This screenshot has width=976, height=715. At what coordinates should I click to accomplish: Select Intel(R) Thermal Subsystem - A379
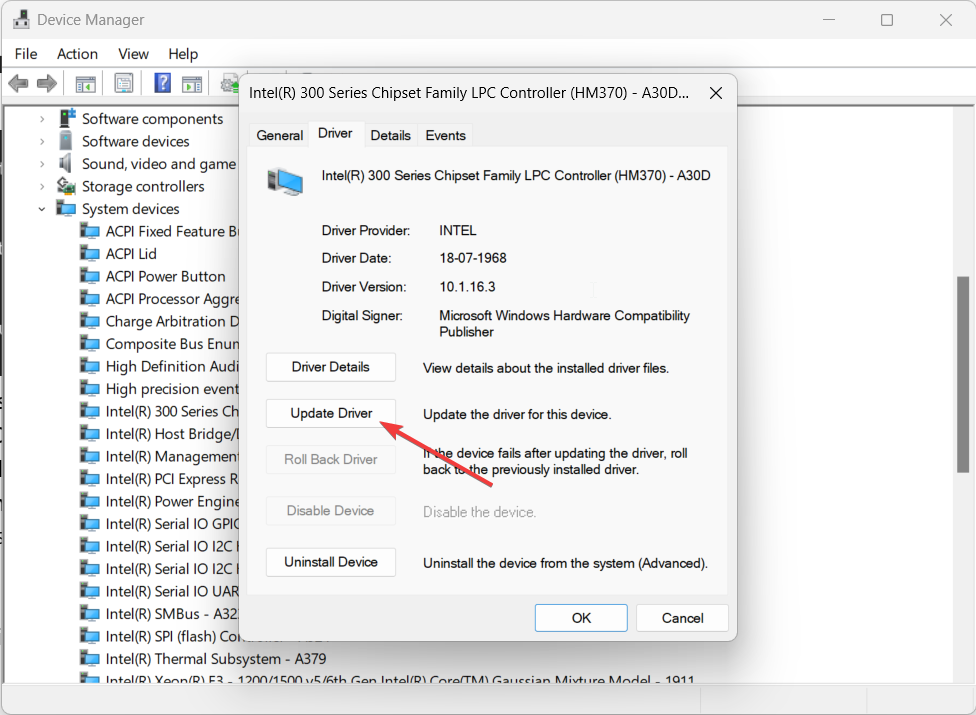204,658
